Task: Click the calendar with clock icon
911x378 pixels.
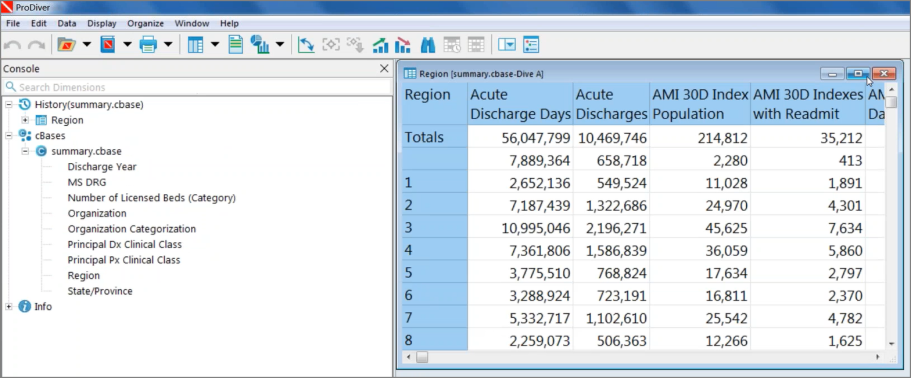Action: pos(452,45)
